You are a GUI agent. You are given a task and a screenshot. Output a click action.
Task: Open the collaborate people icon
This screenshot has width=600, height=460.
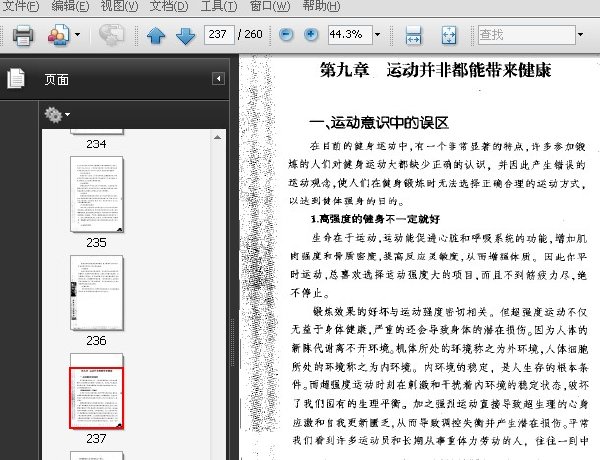point(58,35)
